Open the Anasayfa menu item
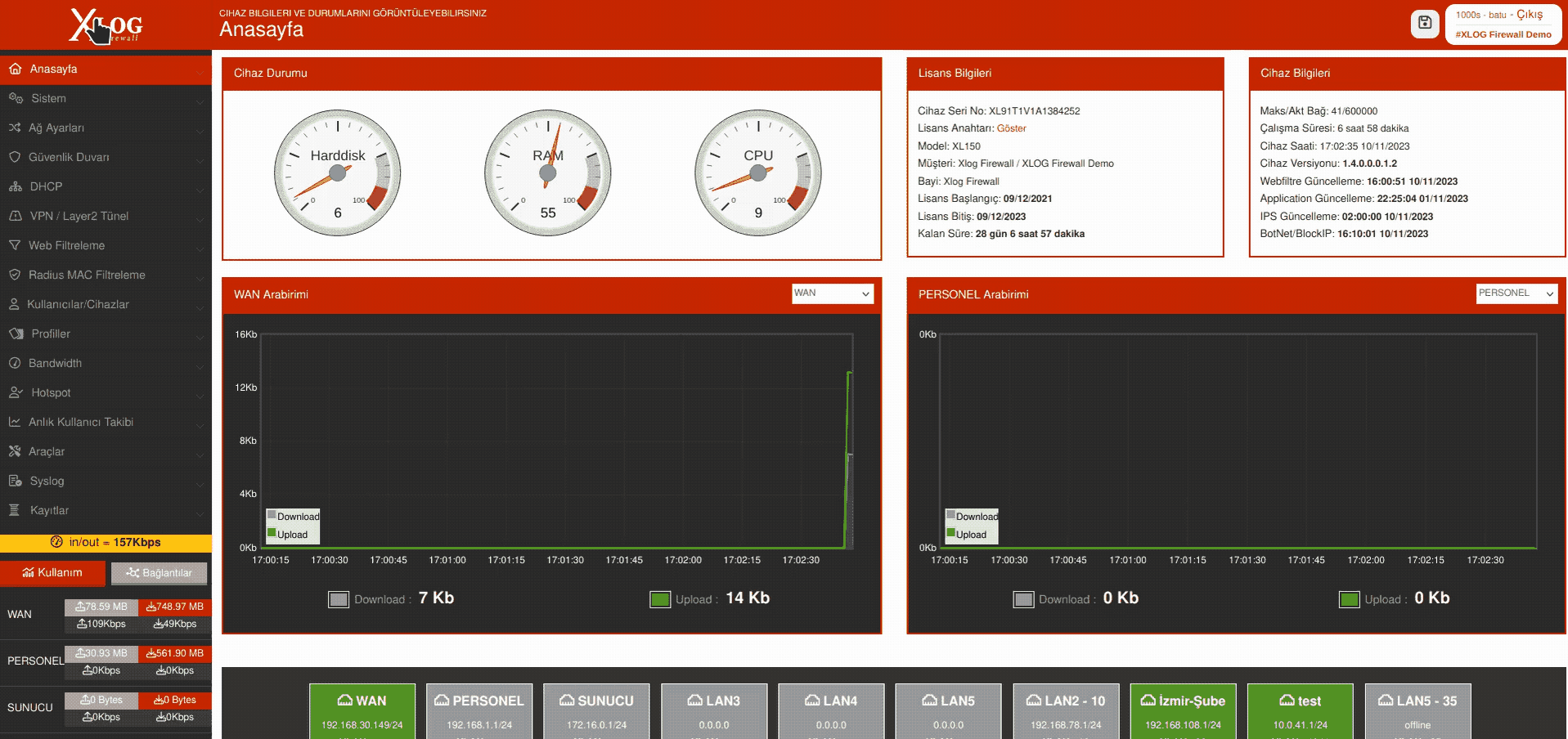 coord(106,69)
